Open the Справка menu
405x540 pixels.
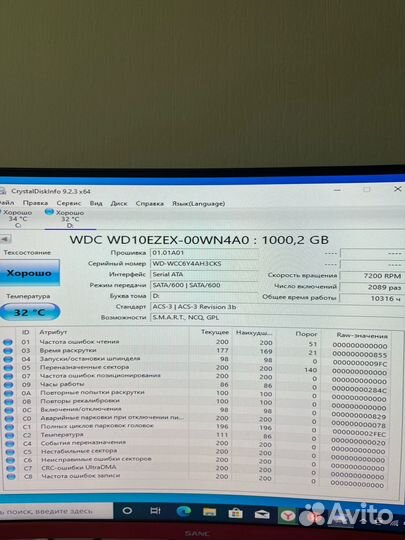coord(149,204)
